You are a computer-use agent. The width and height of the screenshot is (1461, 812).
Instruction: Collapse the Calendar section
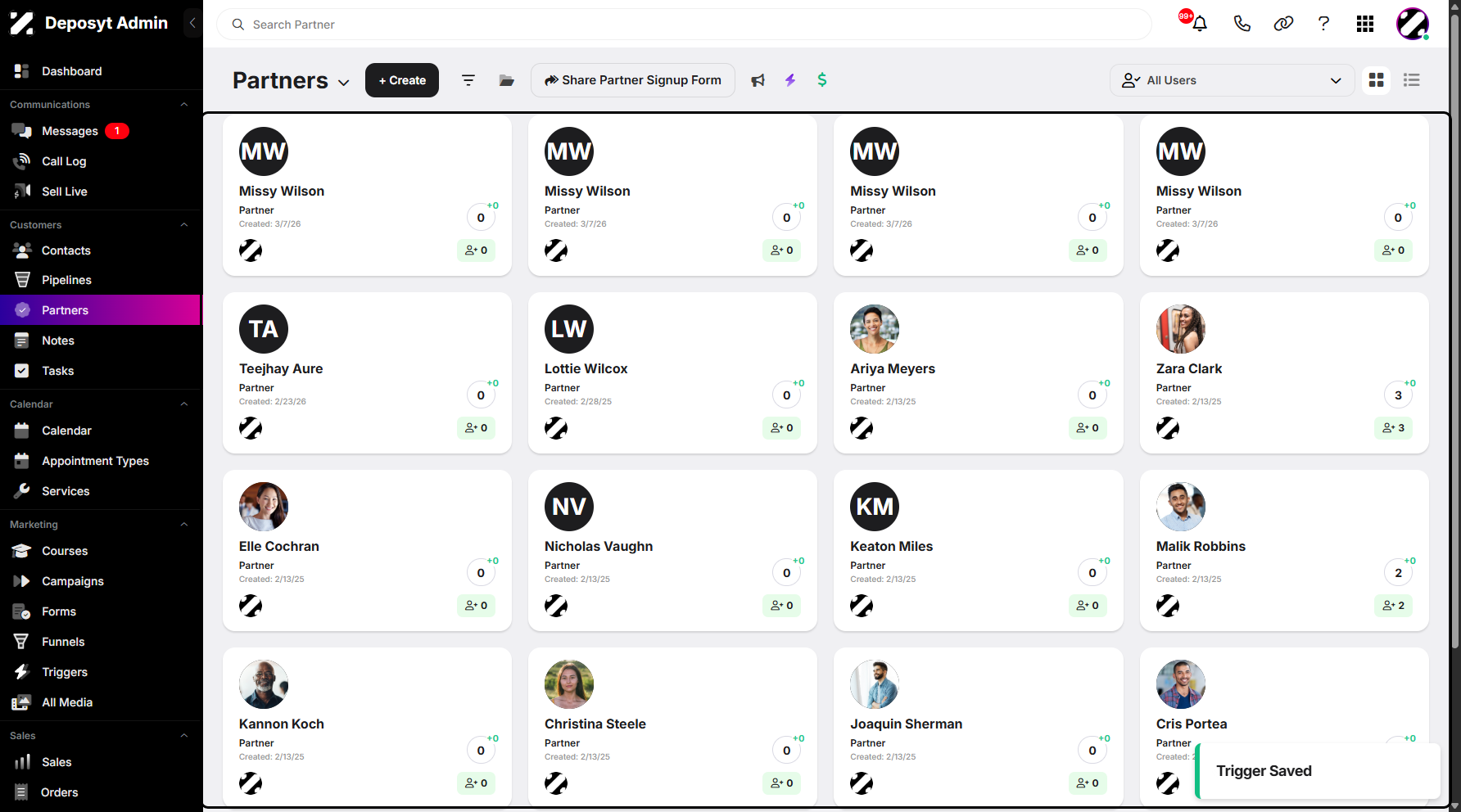[x=184, y=404]
